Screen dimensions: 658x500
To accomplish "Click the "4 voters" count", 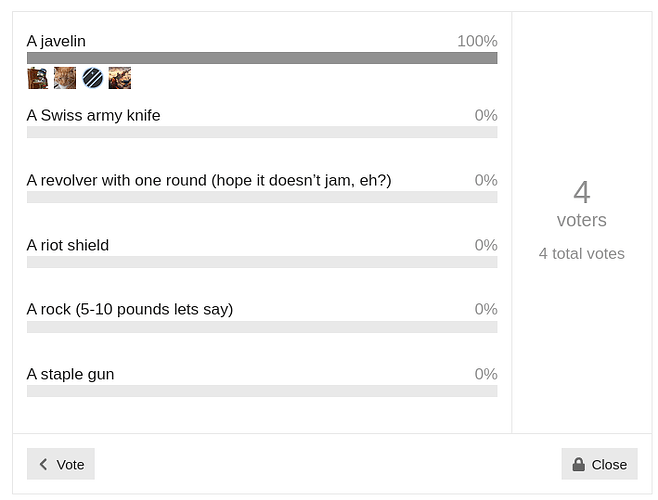I will tap(581, 203).
